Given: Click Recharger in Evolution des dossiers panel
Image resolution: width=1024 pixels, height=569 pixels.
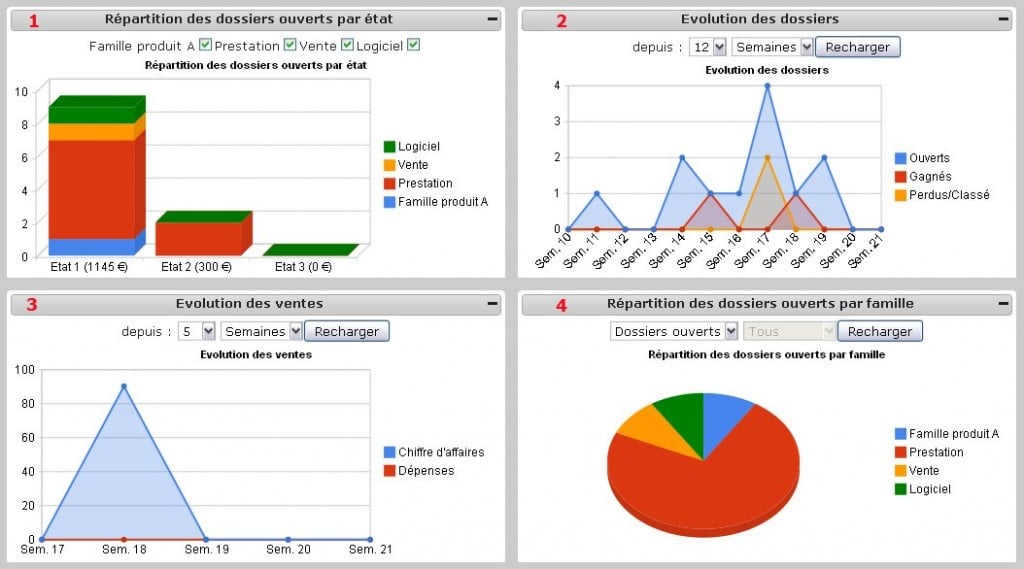Looking at the screenshot, I should 857,47.
